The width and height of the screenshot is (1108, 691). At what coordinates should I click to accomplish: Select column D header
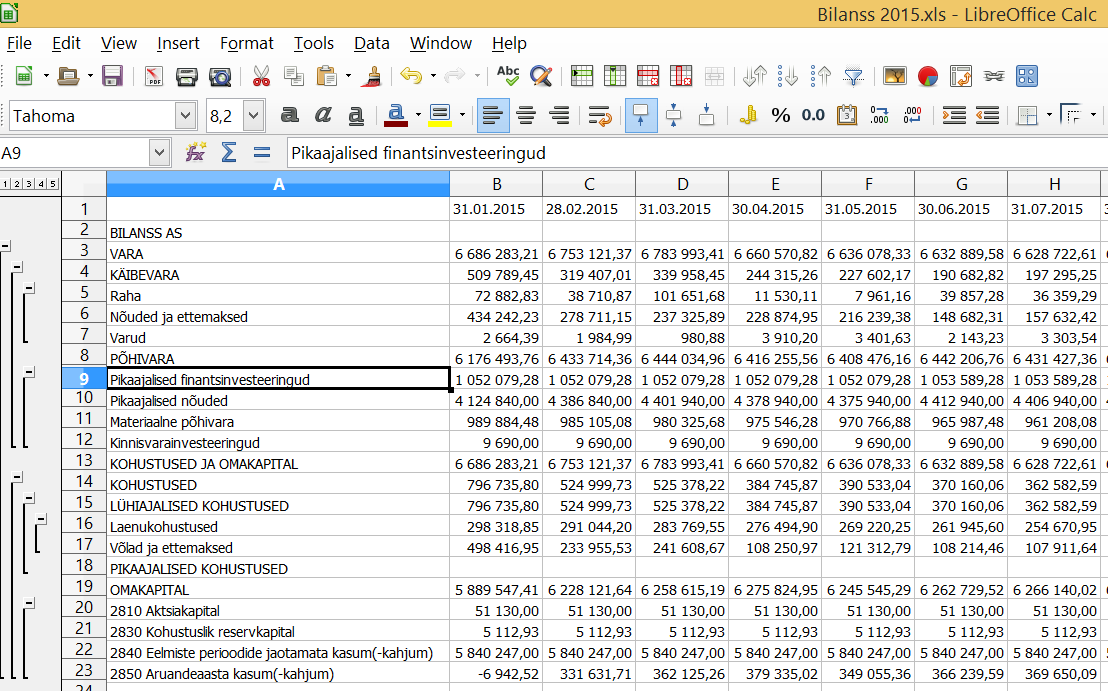pyautogui.click(x=682, y=184)
